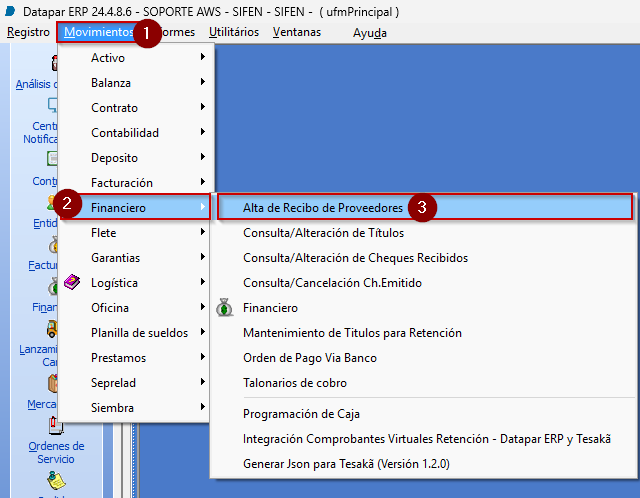Choose Consulta/Alteración de Cheques Recibidos
The image size is (640, 498).
coord(424,258)
